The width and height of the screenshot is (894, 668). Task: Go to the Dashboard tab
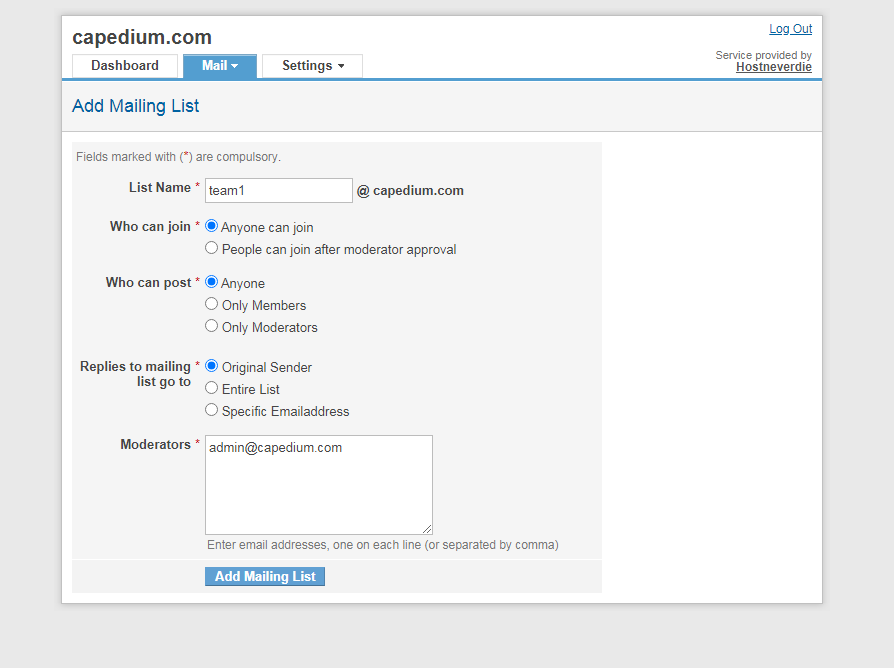[x=125, y=66]
